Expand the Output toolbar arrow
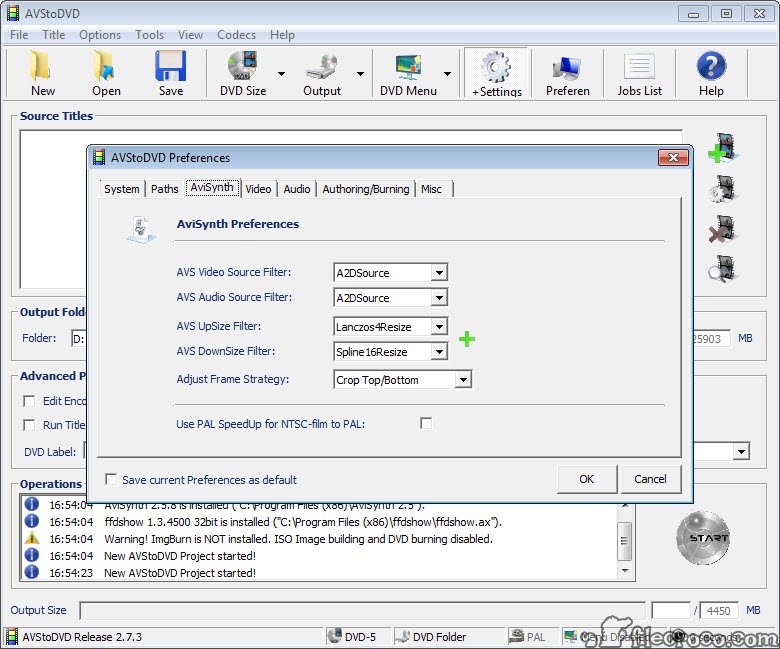Screen dimensions: 780x649 click(360, 74)
